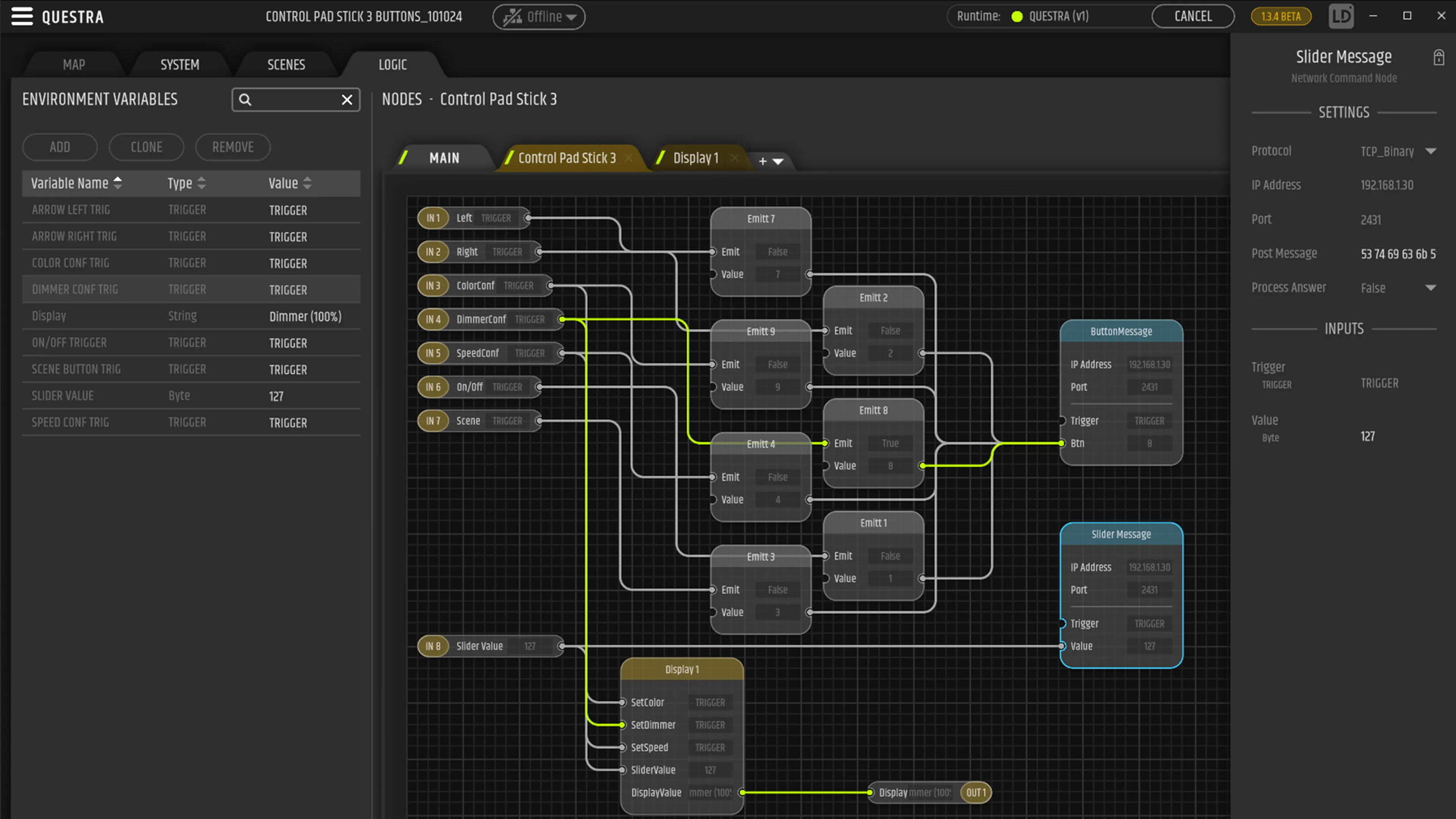Open the Questra hamburger menu
Image resolution: width=1456 pixels, height=819 pixels.
coord(22,16)
